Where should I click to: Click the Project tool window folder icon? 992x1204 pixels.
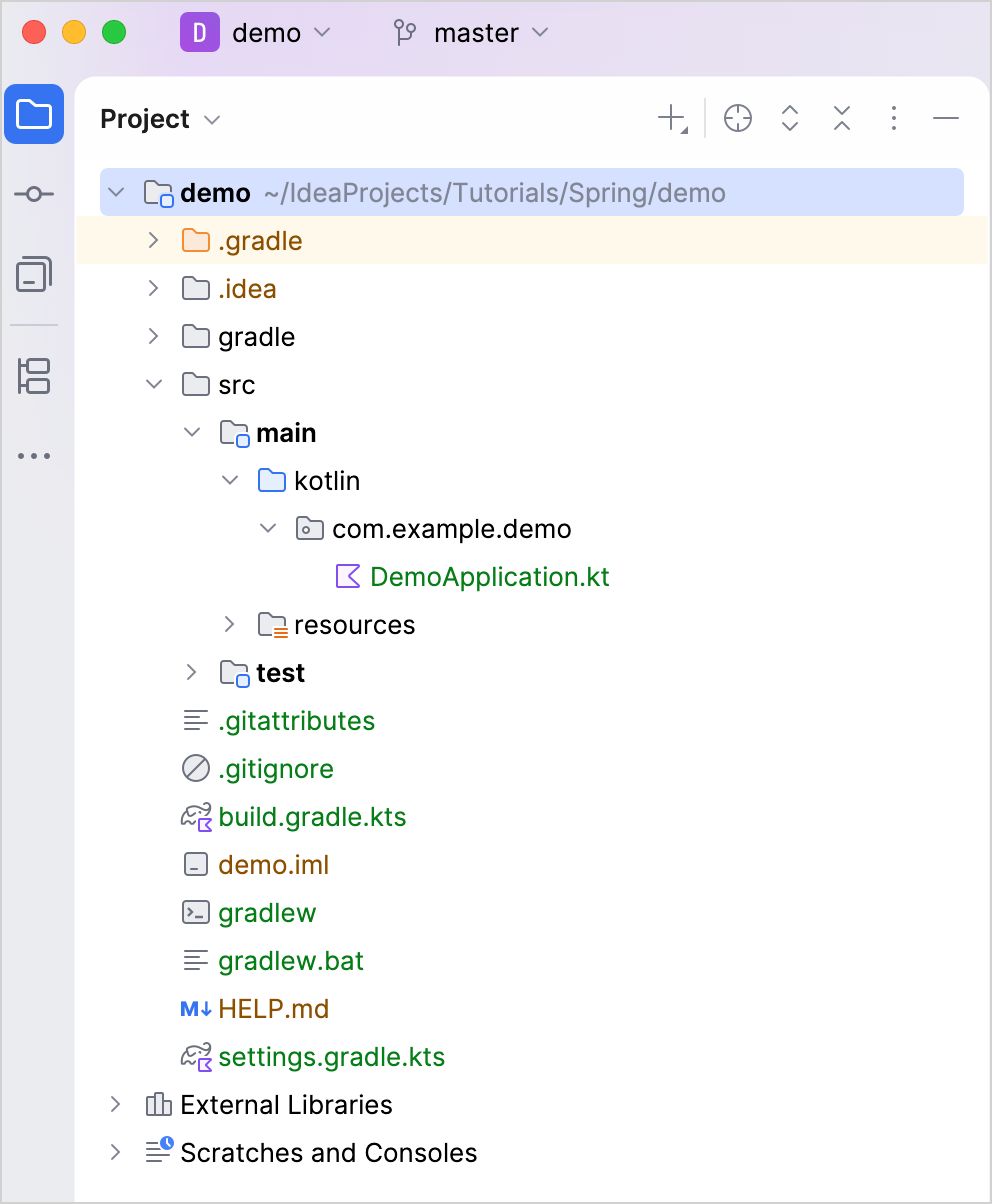point(34,114)
